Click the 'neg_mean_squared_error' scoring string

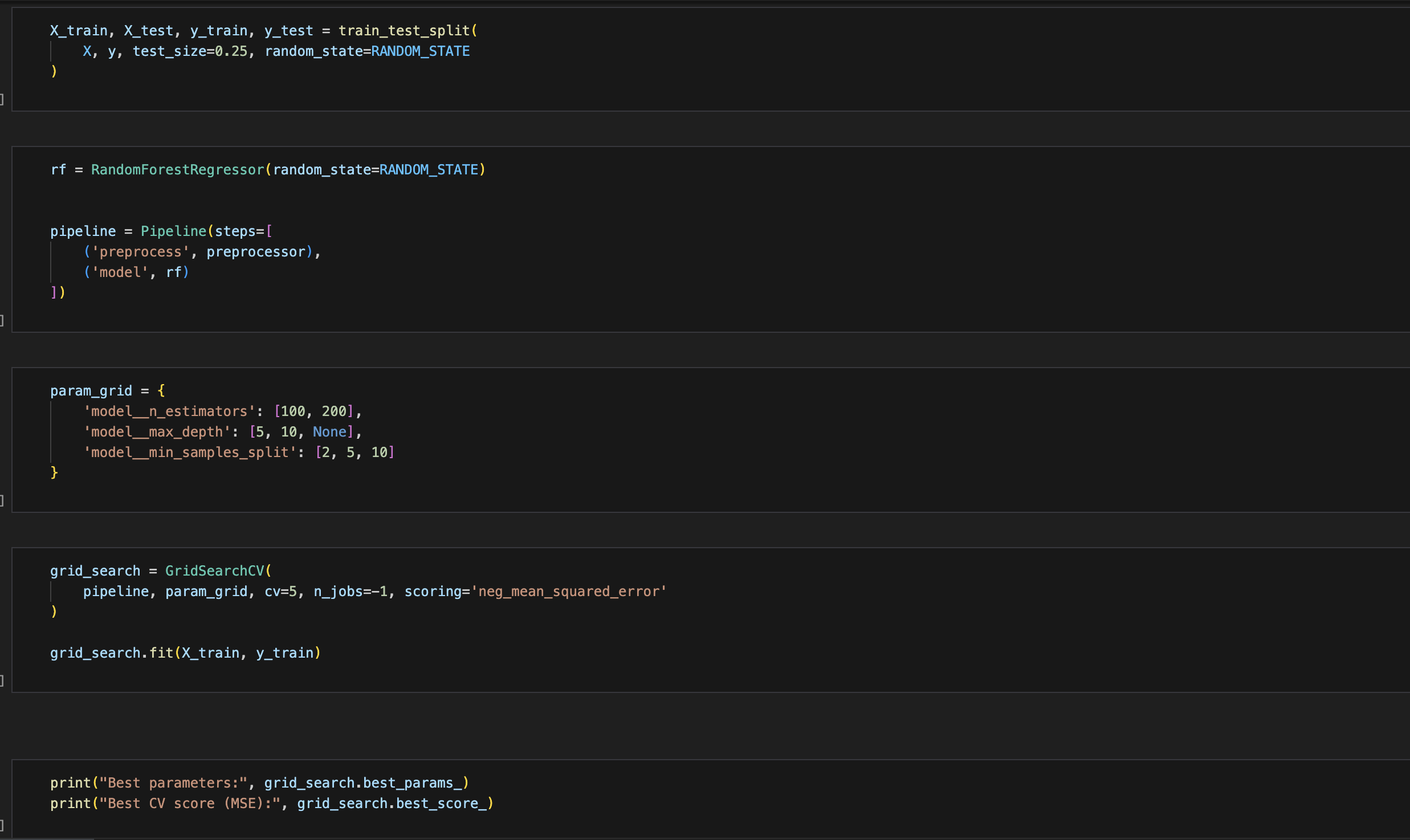pos(568,592)
